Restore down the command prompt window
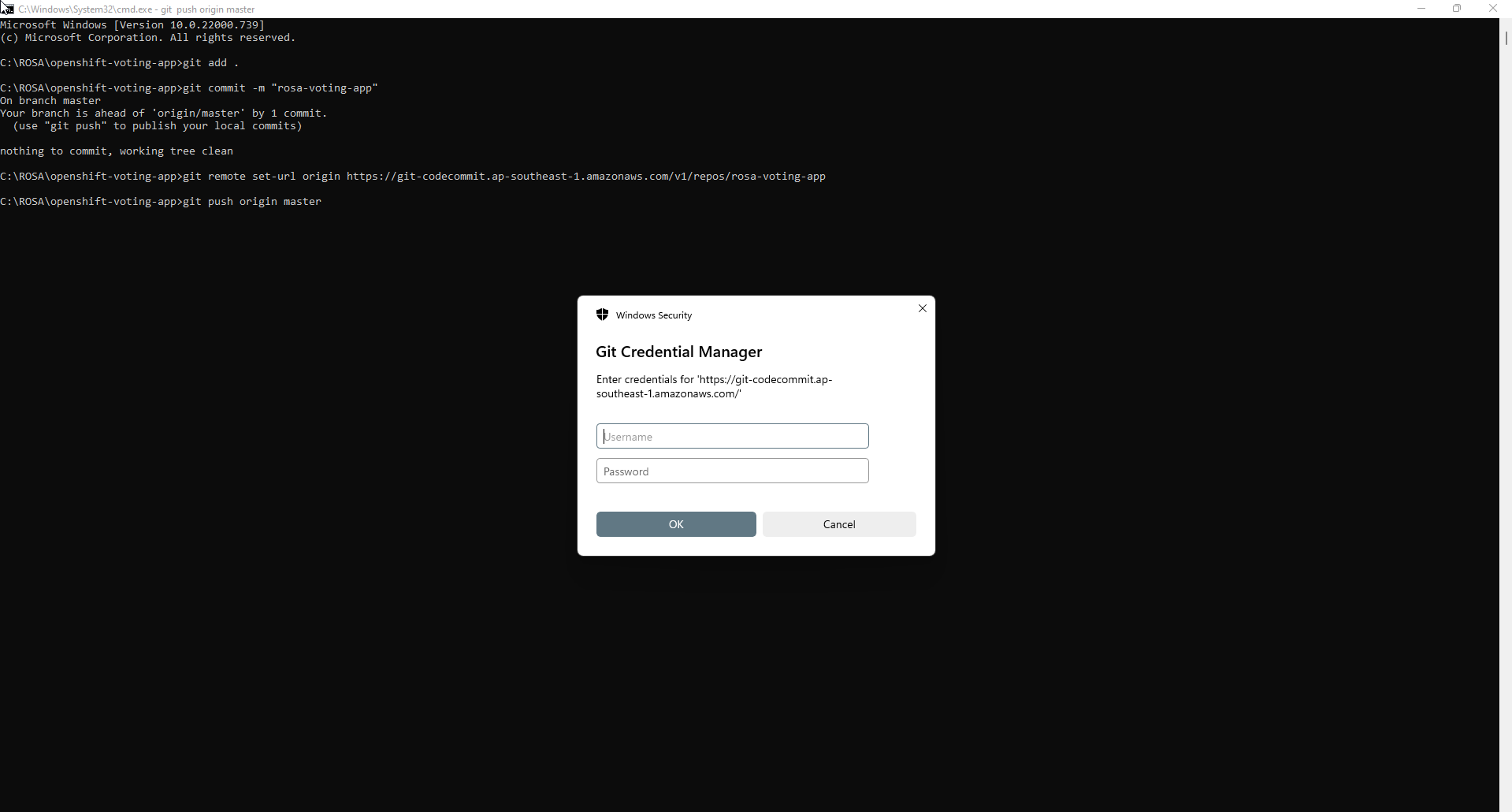 point(1457,9)
